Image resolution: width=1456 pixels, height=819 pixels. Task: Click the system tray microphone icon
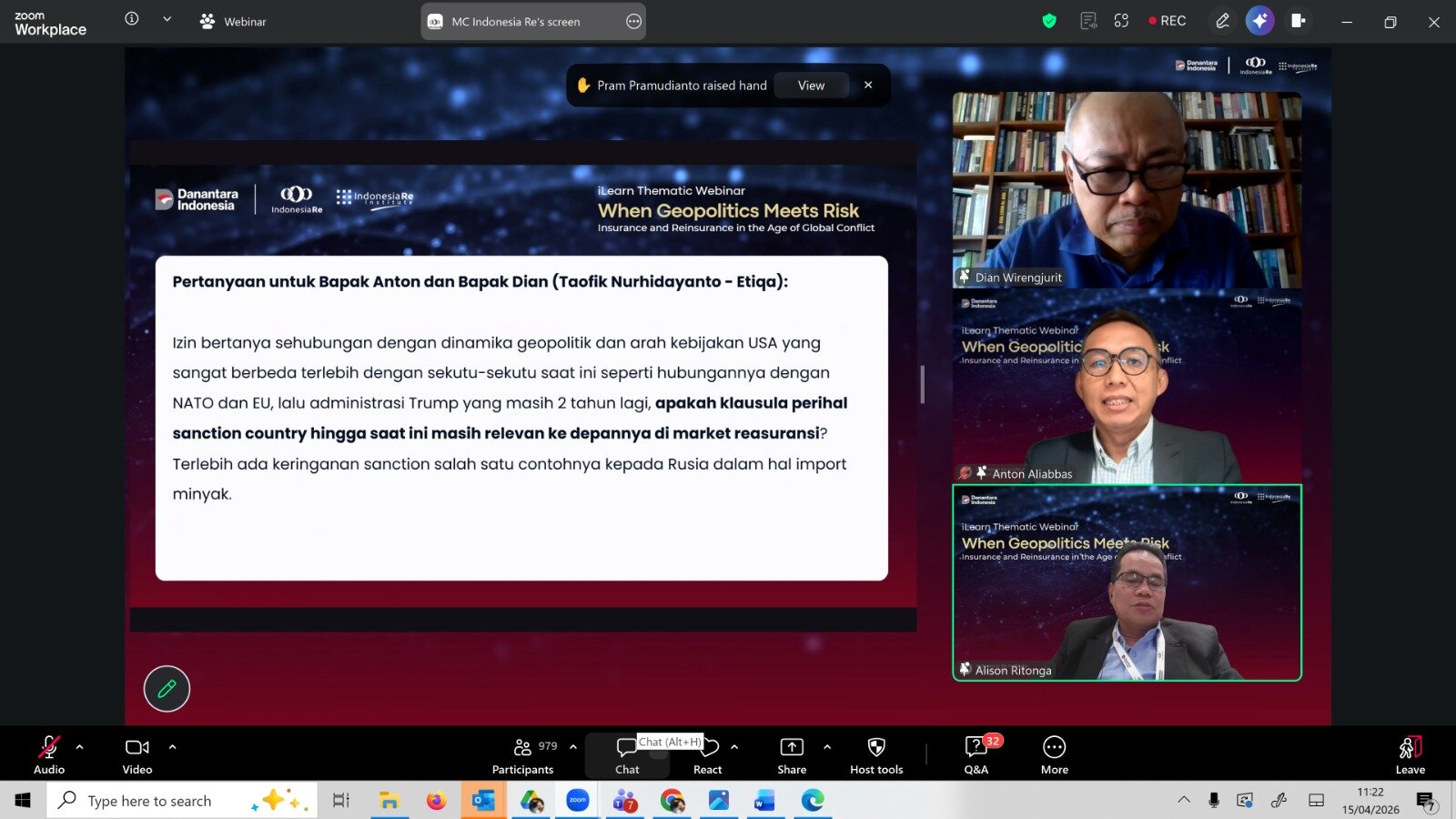[x=1214, y=801]
